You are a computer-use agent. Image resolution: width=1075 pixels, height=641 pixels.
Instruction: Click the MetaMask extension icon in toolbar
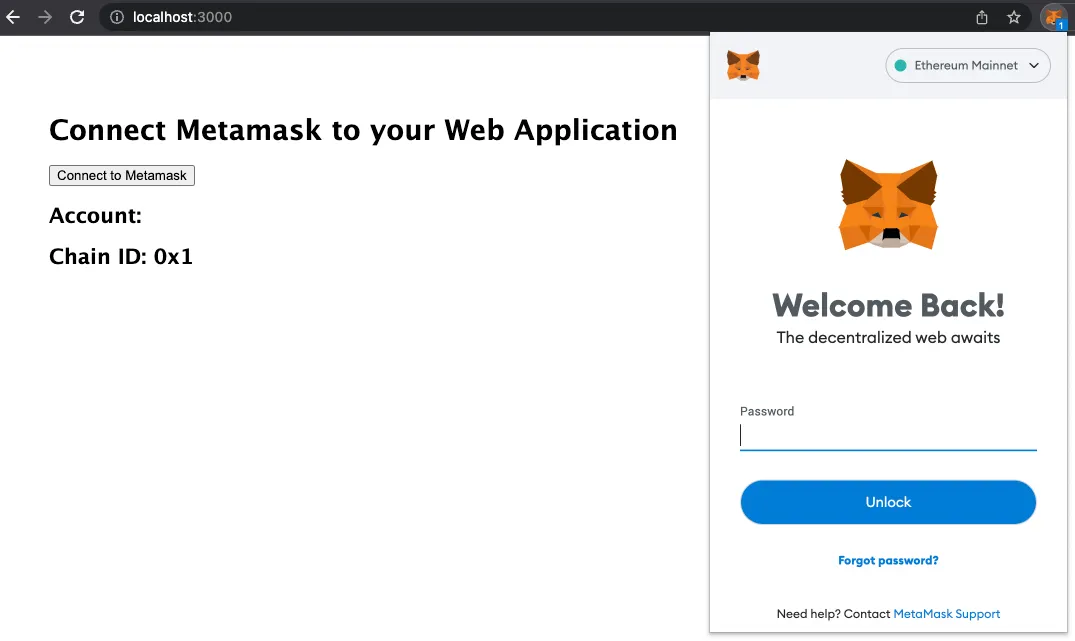coord(1053,17)
